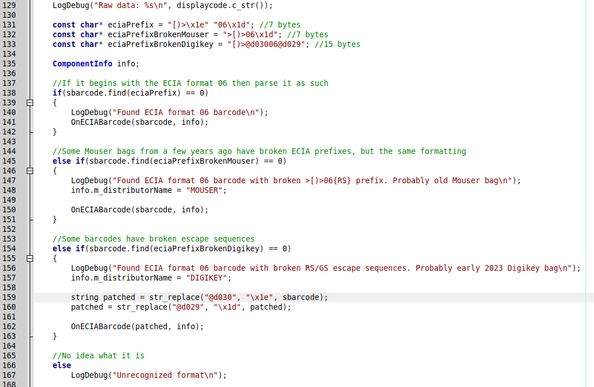Click OnECIABarcode call on line 150
The image size is (594, 387).
pyautogui.click(x=139, y=210)
